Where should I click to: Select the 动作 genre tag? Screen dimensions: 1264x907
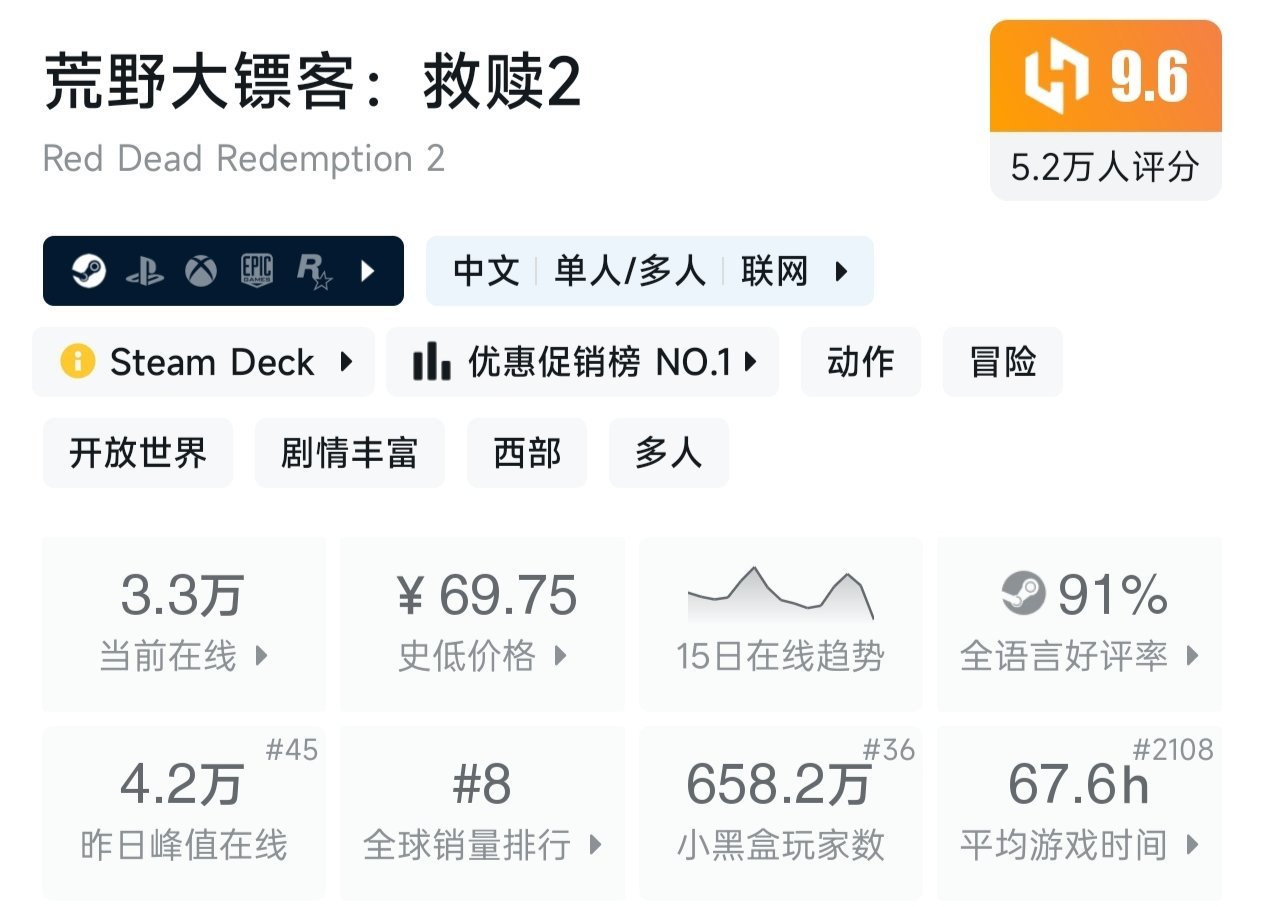860,361
